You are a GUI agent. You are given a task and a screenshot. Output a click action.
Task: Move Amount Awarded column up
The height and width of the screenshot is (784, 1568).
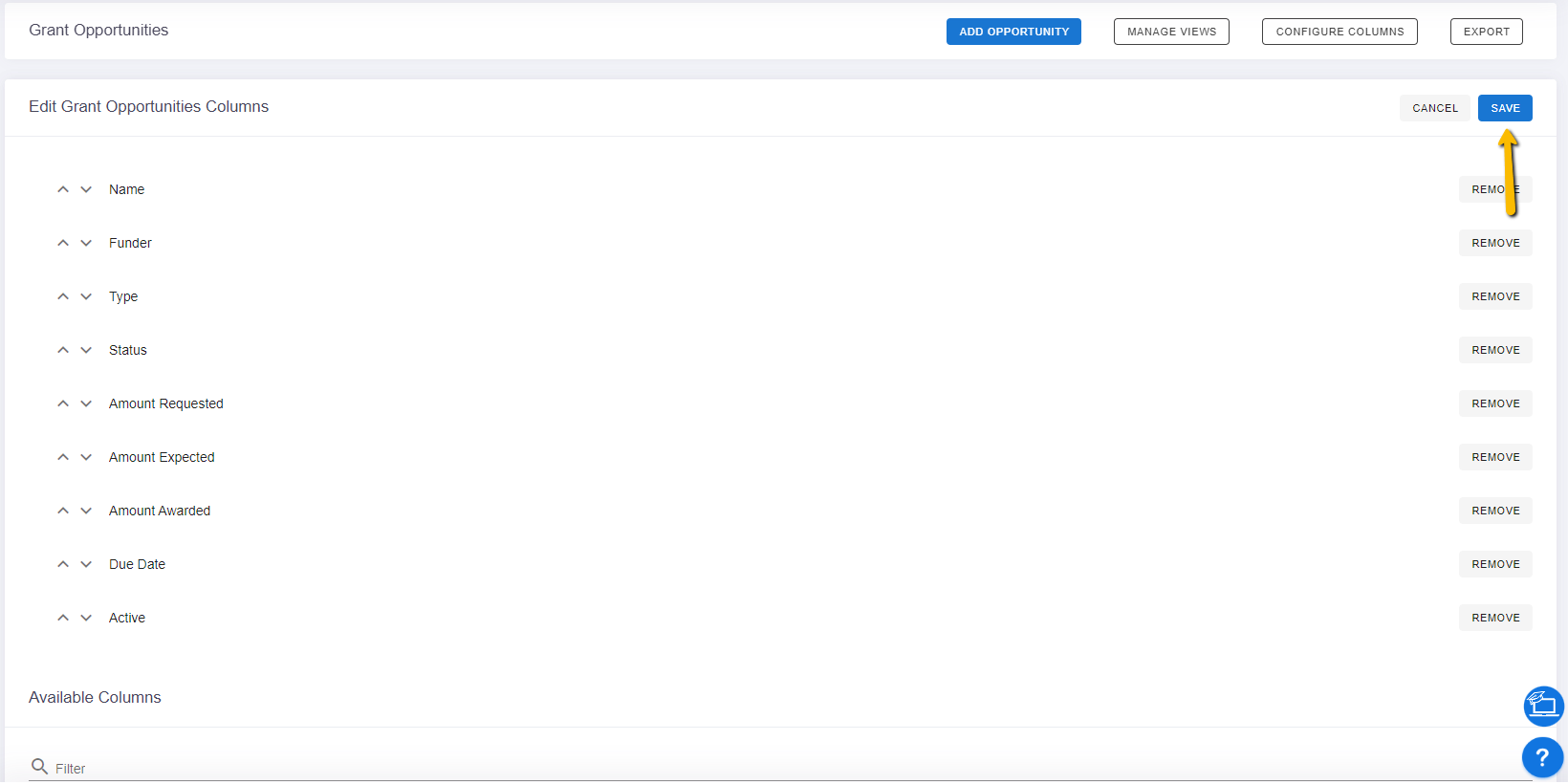[x=63, y=511]
